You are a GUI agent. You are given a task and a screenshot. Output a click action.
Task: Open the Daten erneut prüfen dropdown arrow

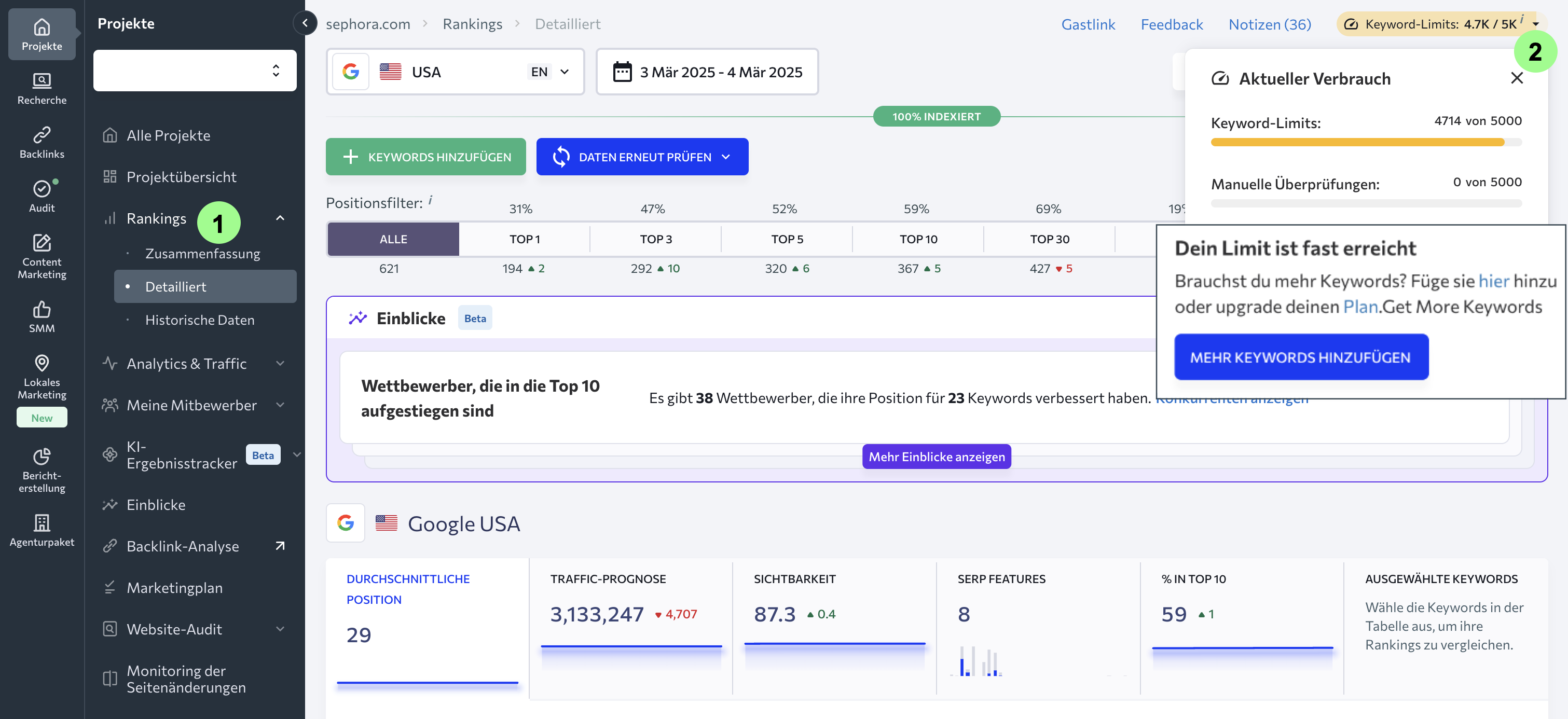725,157
